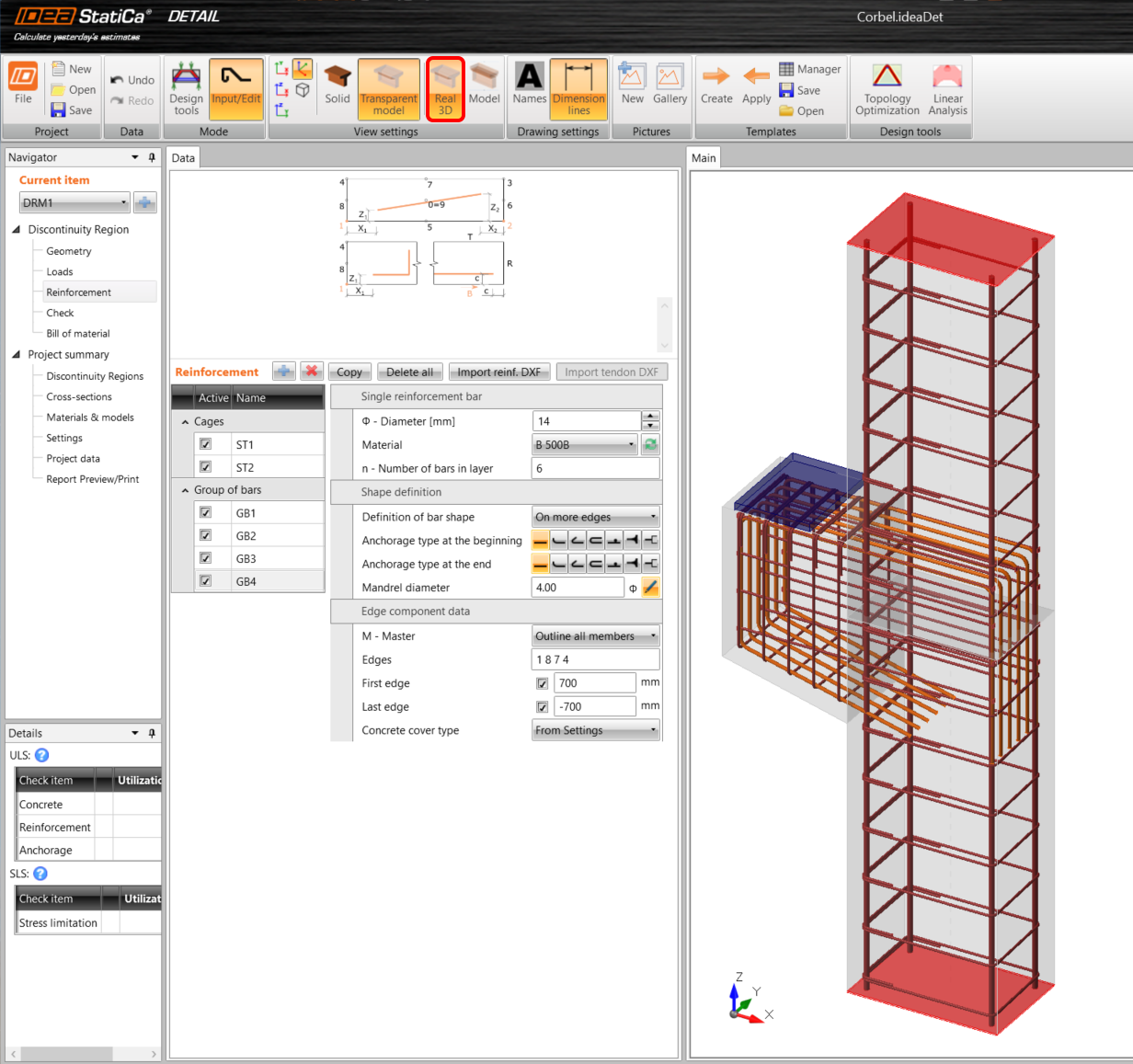Open the Design tools mode
This screenshot has width=1133, height=1064.
point(187,89)
